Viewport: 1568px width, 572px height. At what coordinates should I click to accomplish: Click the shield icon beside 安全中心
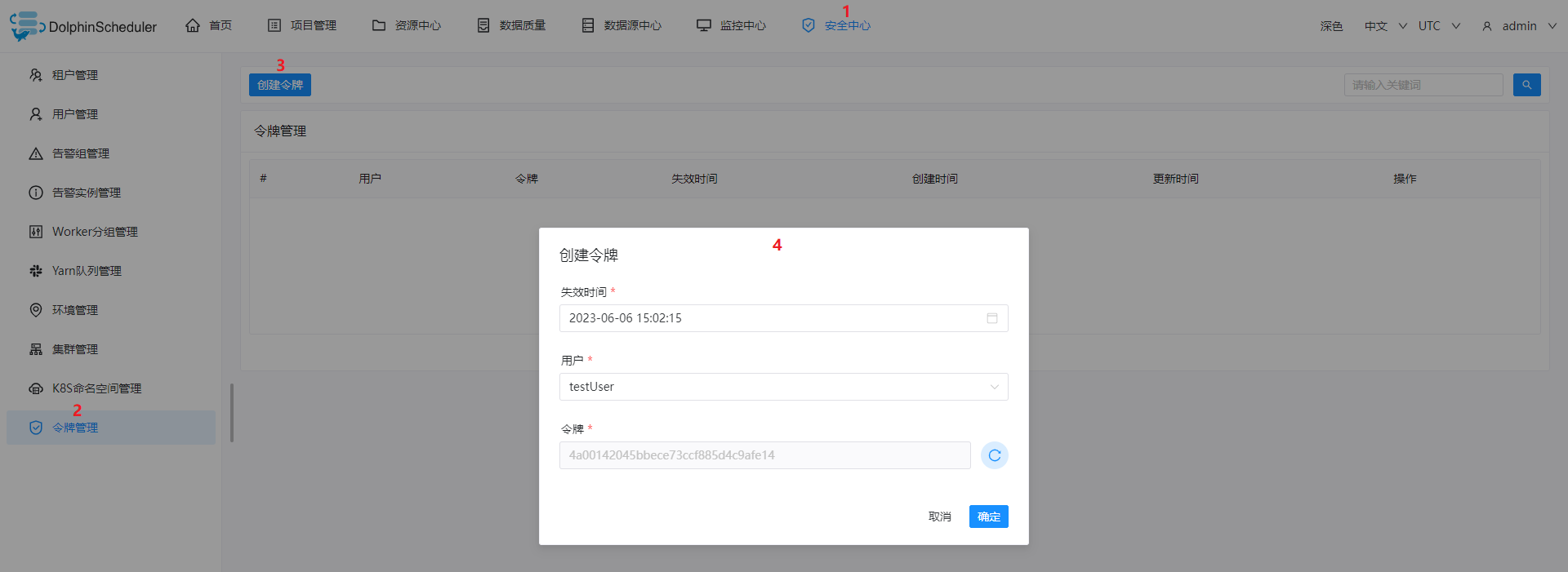[808, 25]
